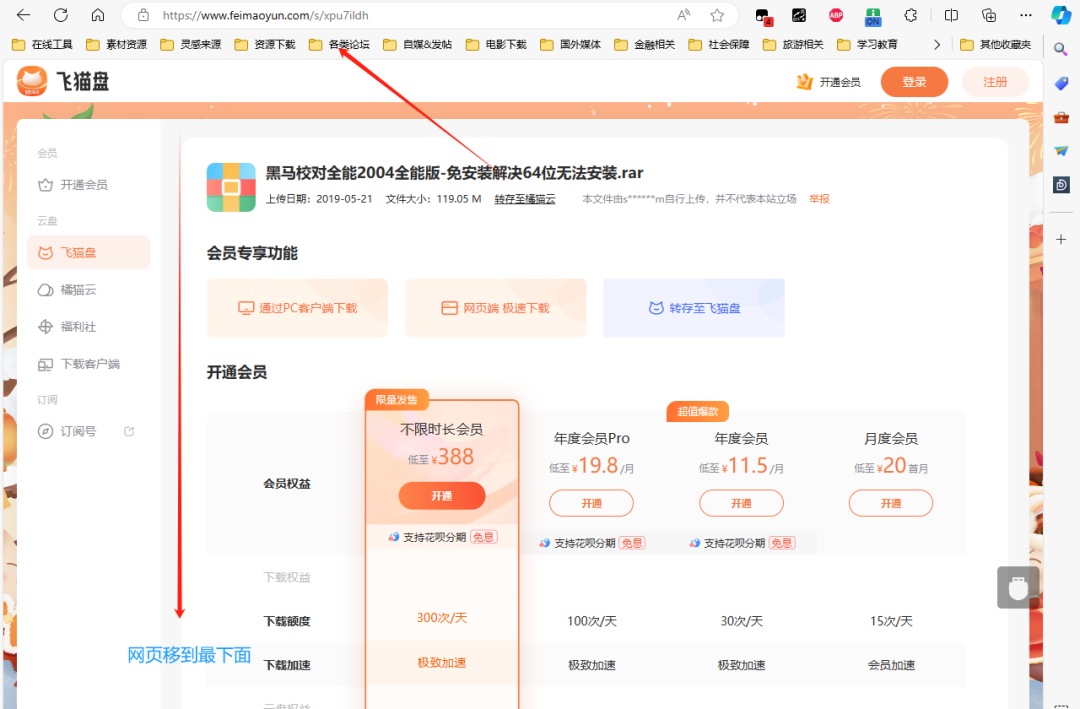Open the Collections icon in toolbar

point(988,15)
